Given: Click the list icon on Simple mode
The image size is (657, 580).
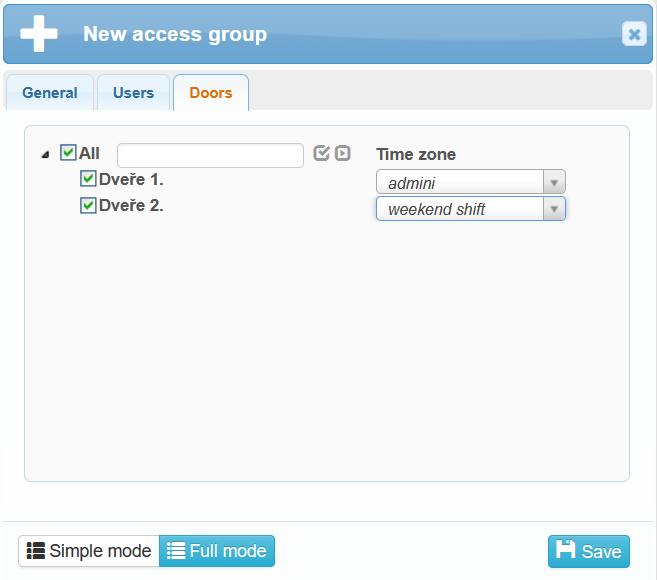Looking at the screenshot, I should pyautogui.click(x=36, y=551).
